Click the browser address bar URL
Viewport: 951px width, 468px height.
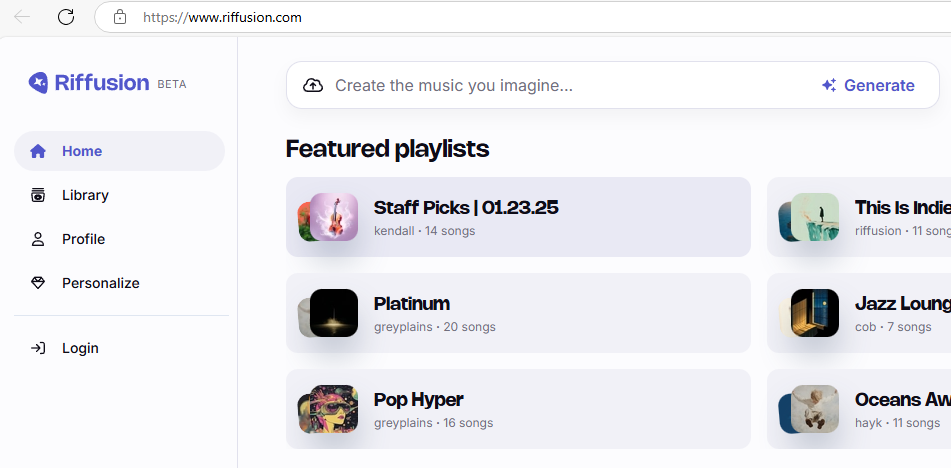pyautogui.click(x=222, y=17)
